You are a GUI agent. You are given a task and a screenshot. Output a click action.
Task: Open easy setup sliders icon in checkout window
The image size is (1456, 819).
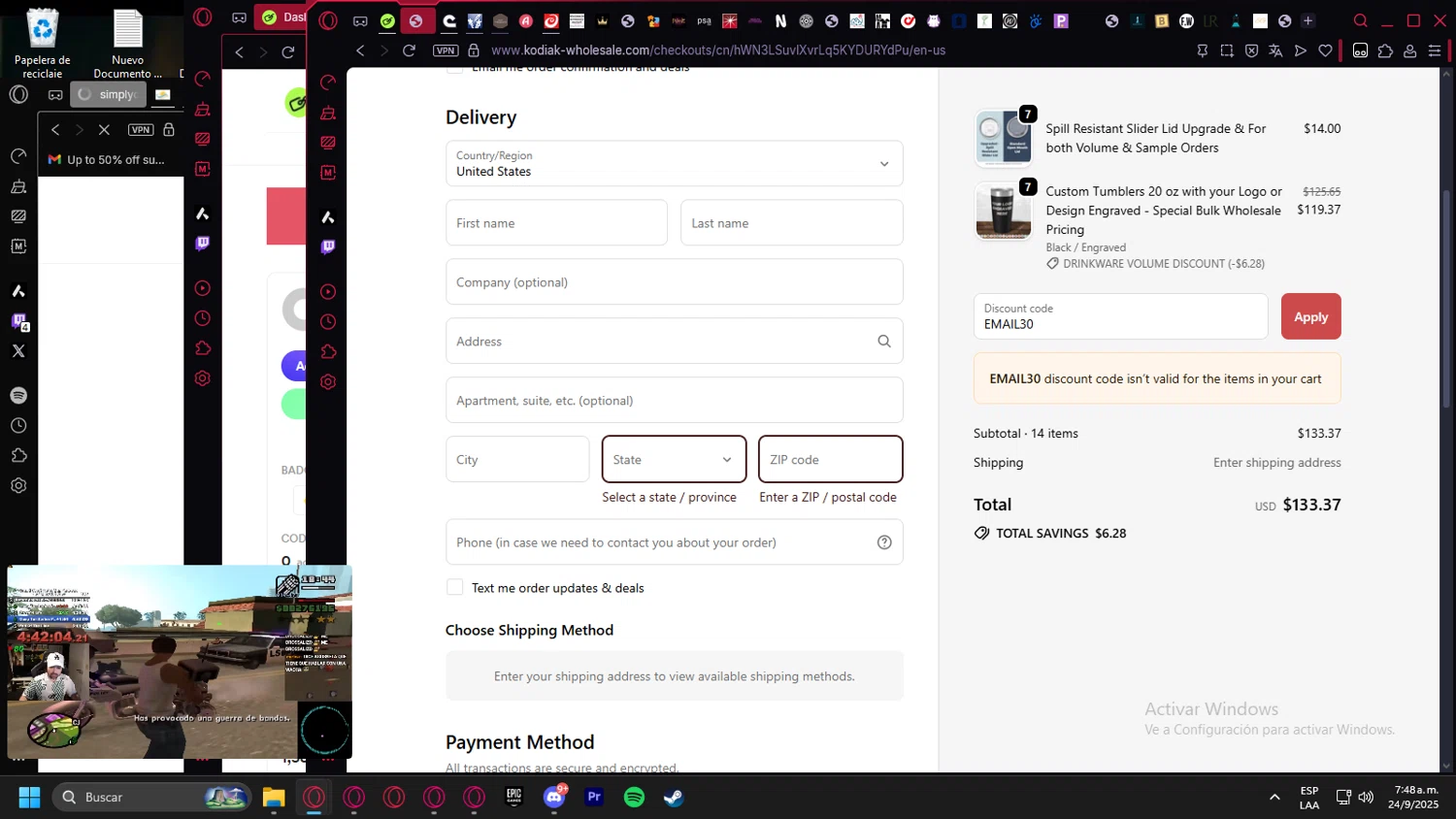point(1435,50)
